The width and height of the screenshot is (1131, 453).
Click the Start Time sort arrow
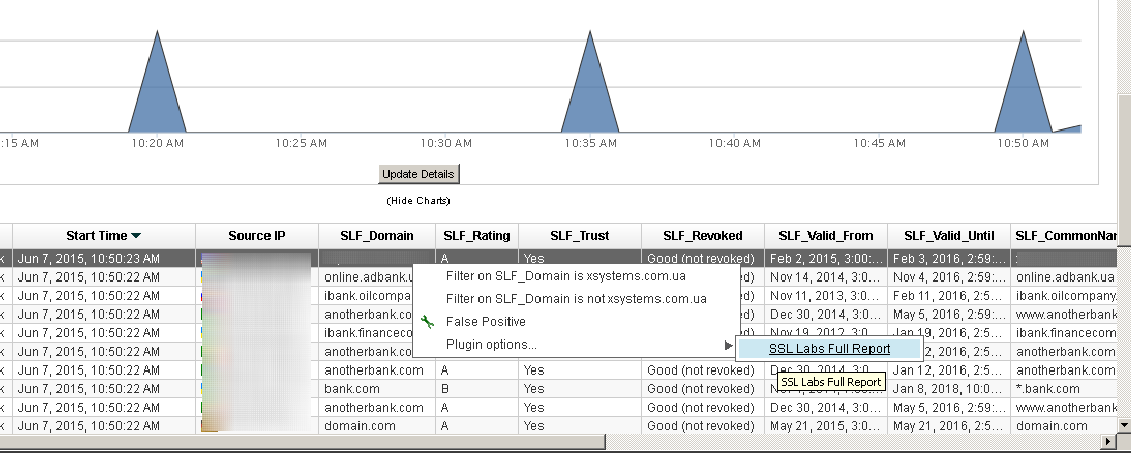pyautogui.click(x=136, y=236)
